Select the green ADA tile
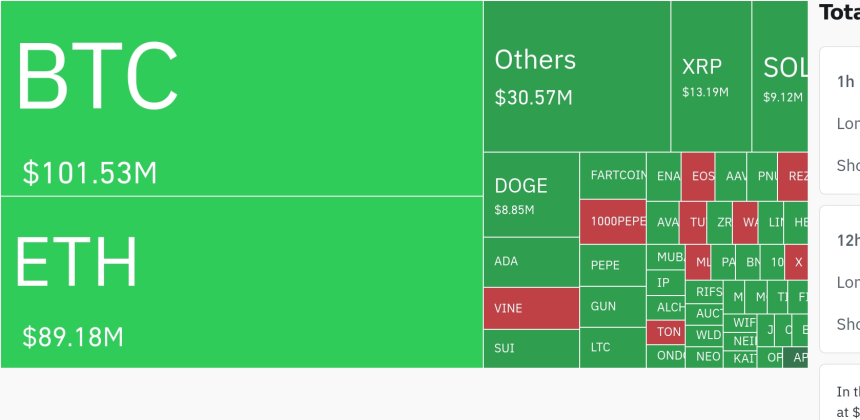The height and width of the screenshot is (420, 860). [x=531, y=262]
